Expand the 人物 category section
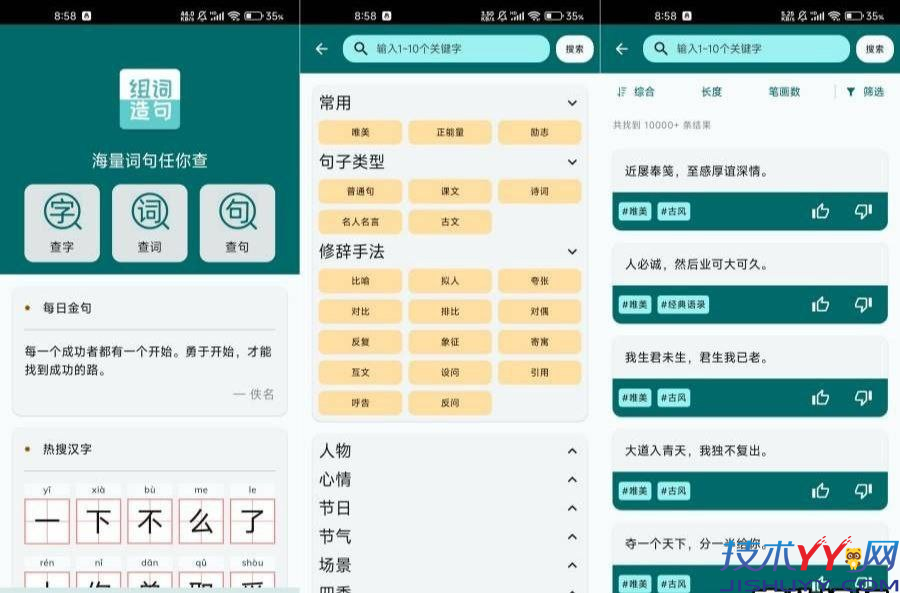 (x=572, y=451)
